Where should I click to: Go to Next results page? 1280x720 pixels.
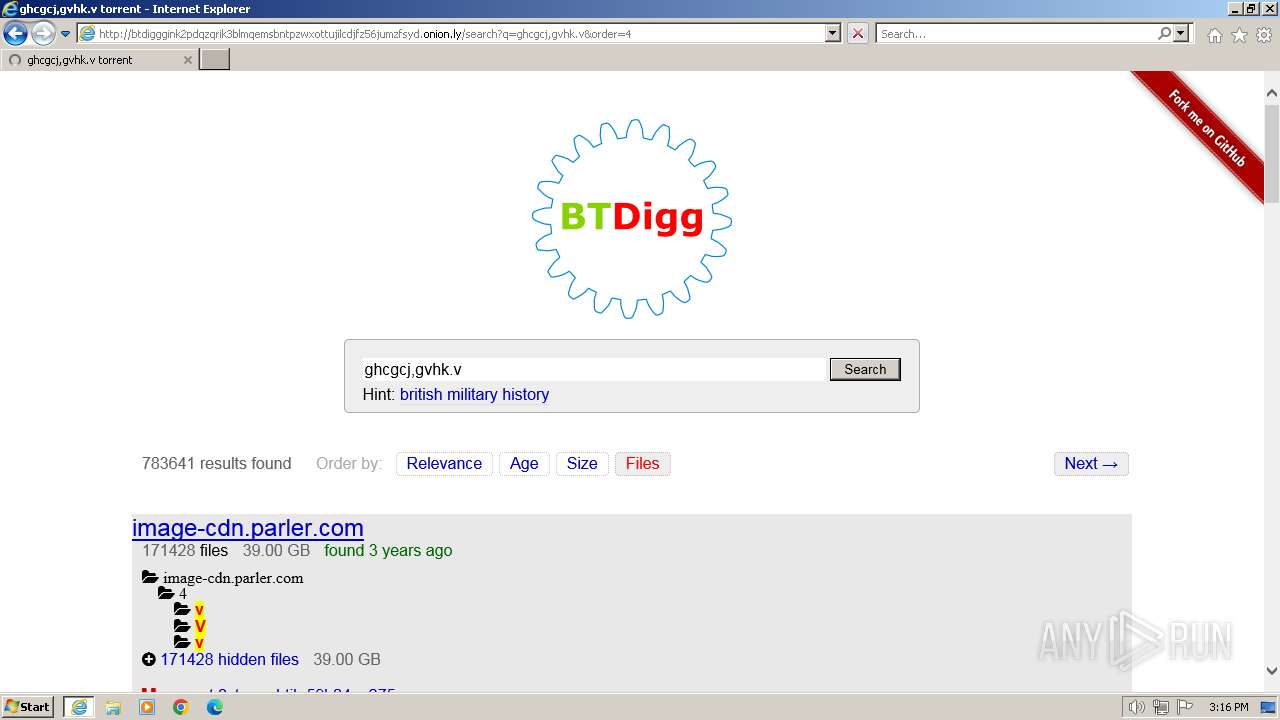pyautogui.click(x=1091, y=463)
